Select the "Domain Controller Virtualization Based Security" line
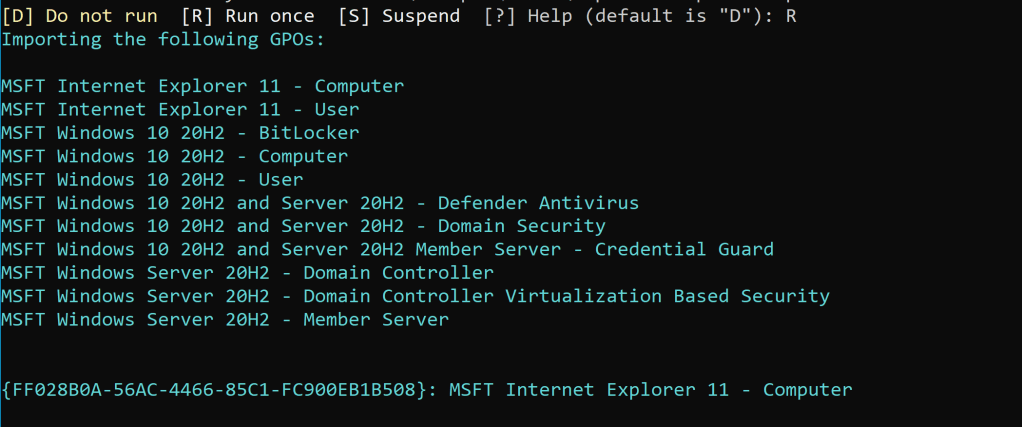 point(415,296)
